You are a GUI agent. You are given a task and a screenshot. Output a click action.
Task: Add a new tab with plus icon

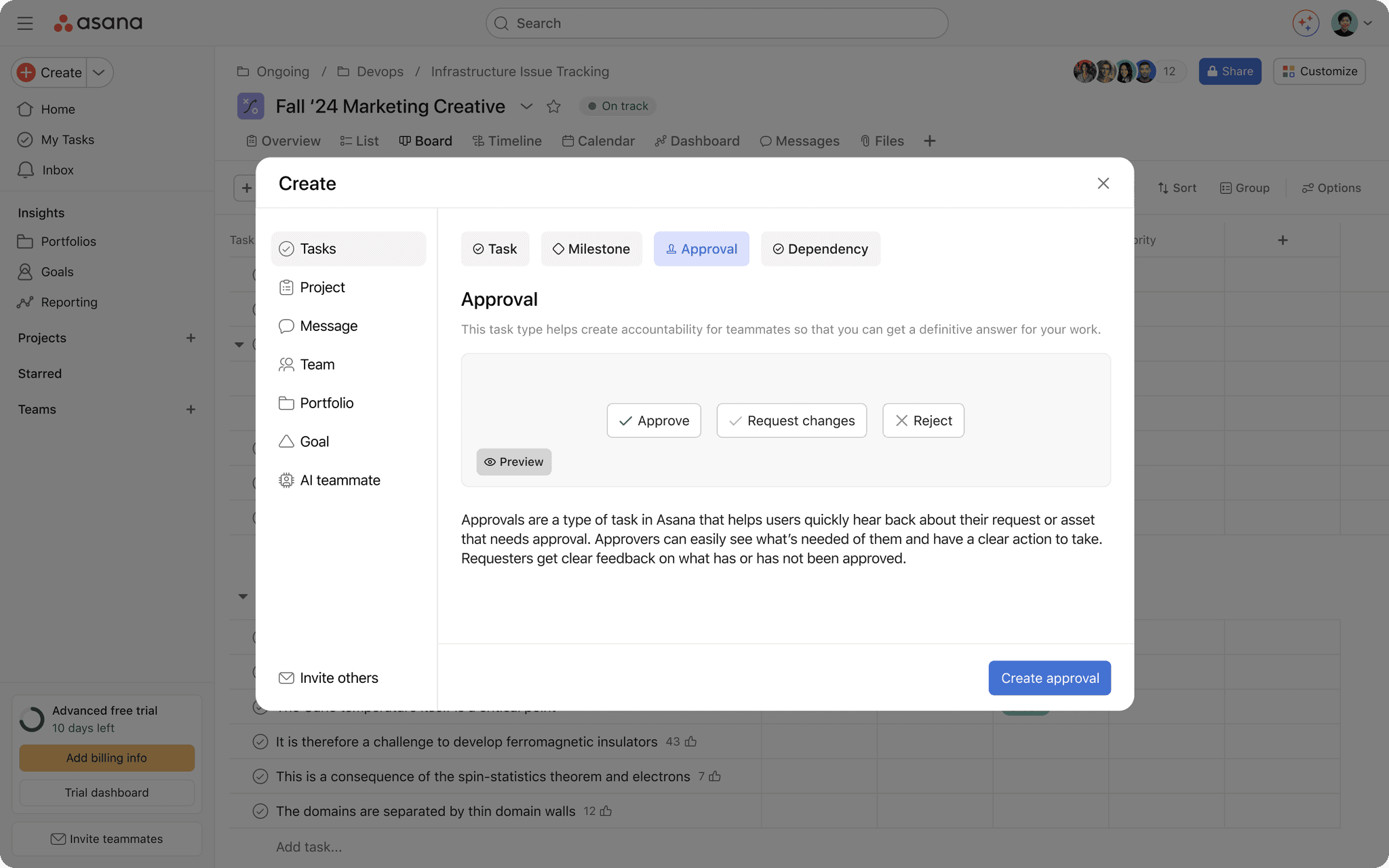pos(929,141)
